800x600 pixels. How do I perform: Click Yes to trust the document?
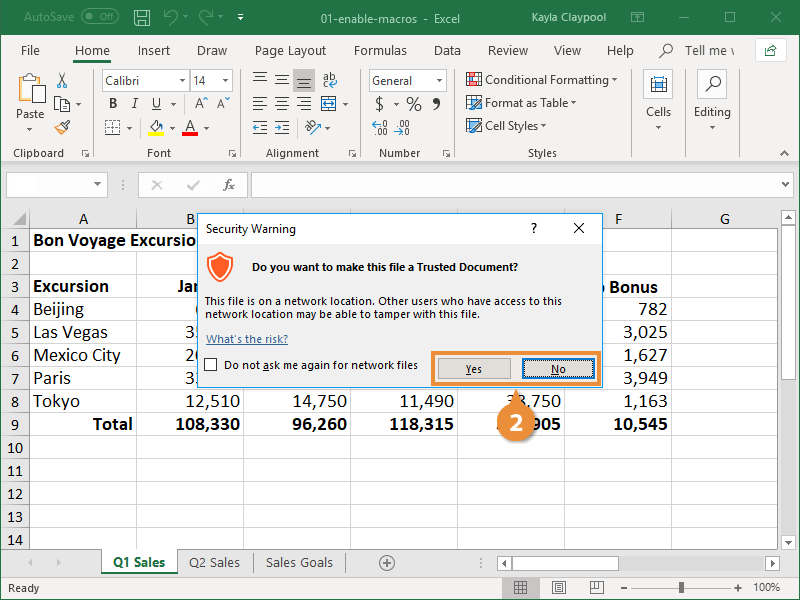pos(473,368)
